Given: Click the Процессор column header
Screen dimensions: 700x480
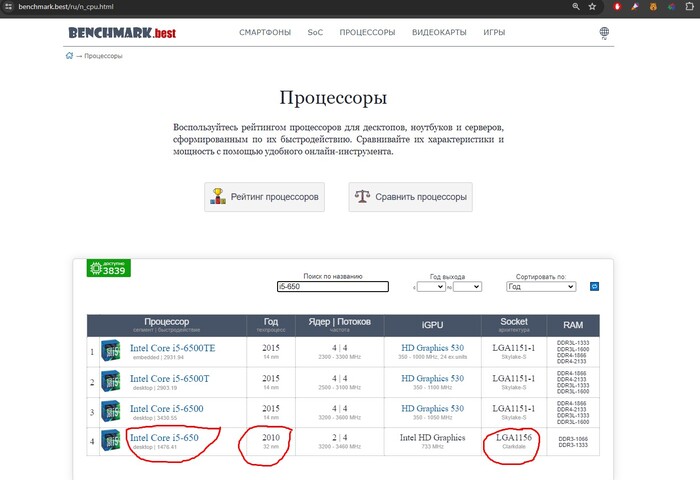Looking at the screenshot, I should tap(167, 325).
